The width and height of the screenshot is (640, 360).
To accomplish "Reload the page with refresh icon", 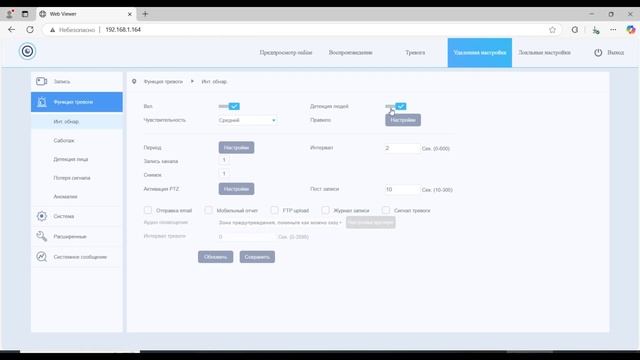I will click(x=30, y=29).
